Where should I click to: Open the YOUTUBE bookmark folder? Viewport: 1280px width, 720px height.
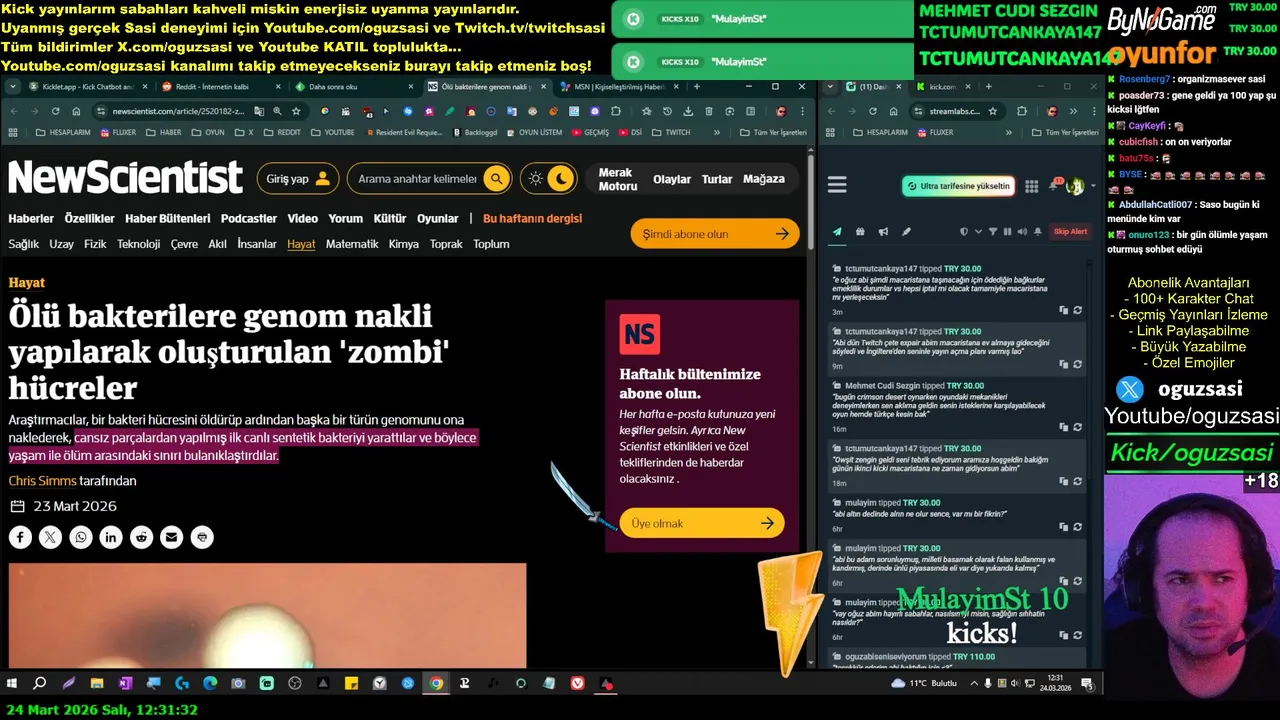[x=332, y=132]
